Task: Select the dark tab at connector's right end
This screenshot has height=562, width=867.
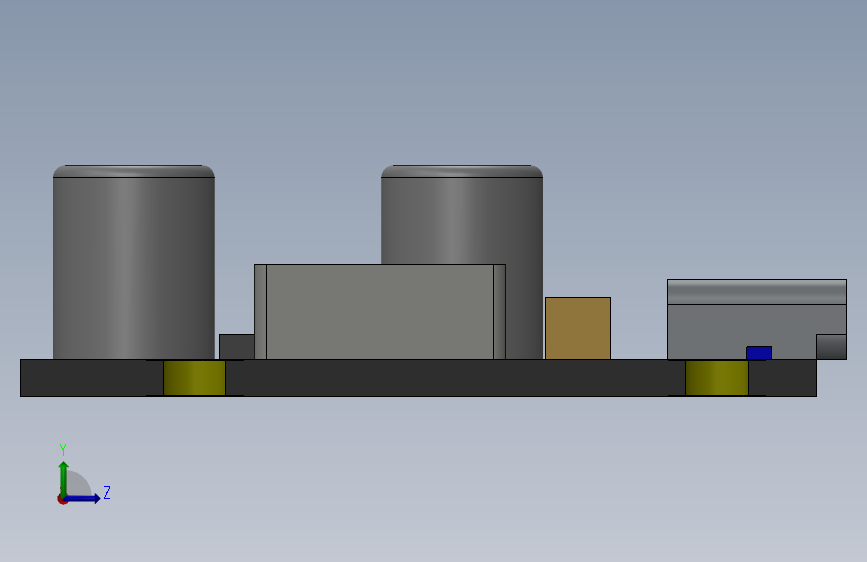Action: 831,347
